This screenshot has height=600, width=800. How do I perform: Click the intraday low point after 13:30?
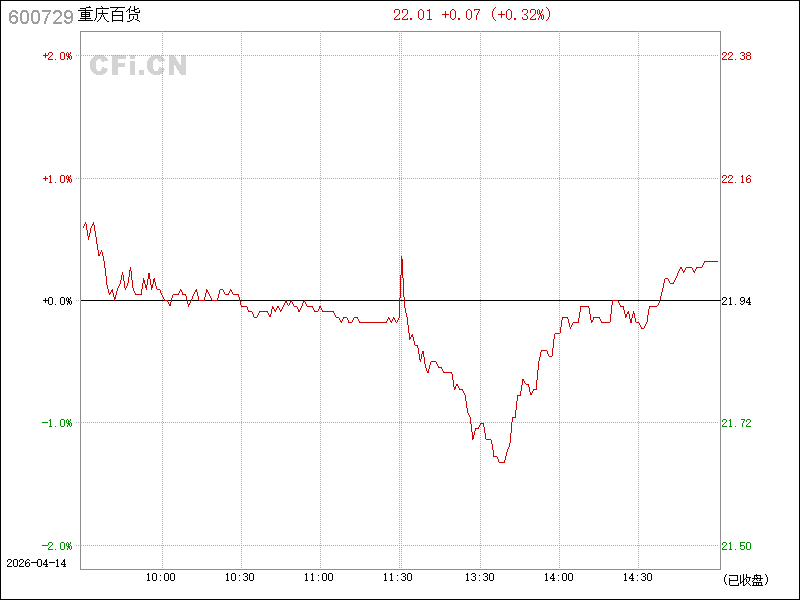[502, 462]
